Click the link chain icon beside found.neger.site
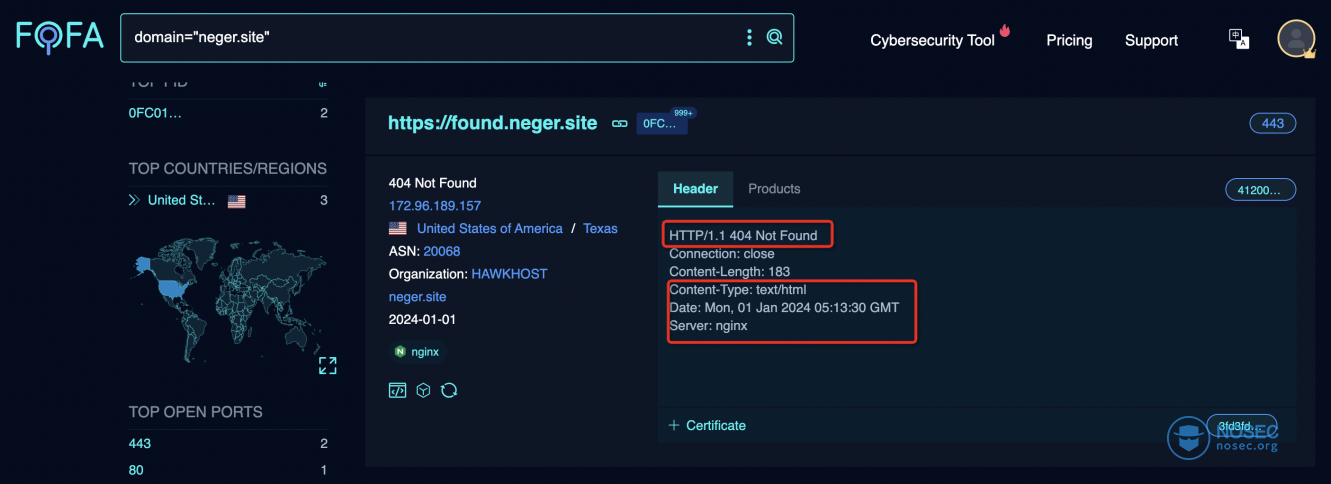 (620, 124)
